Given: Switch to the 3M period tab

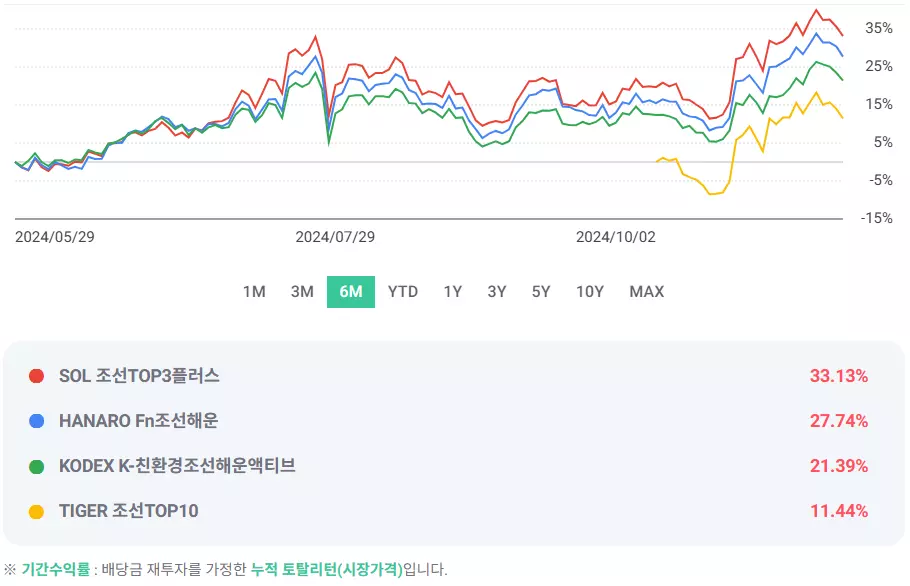Looking at the screenshot, I should coord(302,292).
